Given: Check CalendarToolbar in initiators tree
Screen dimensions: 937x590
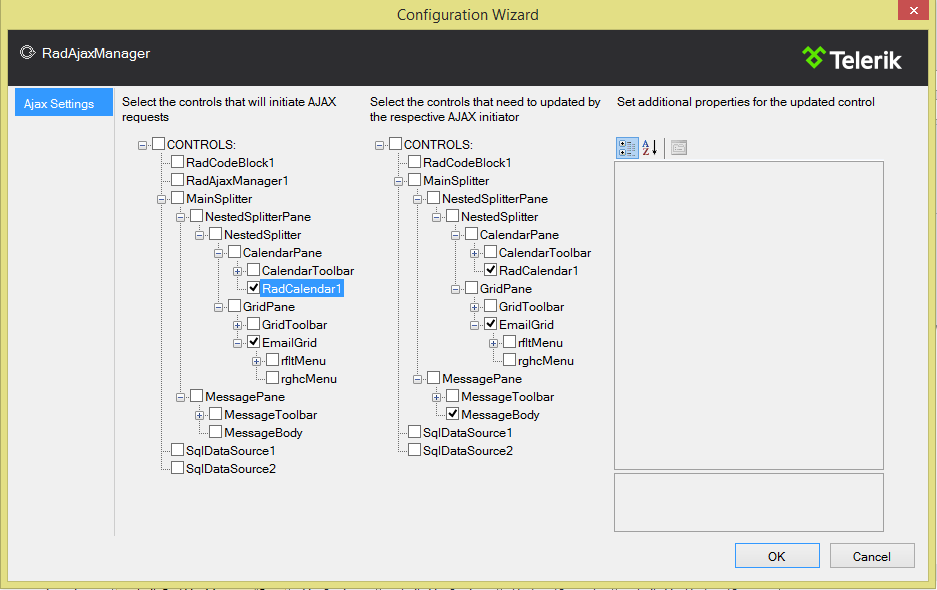Looking at the screenshot, I should [253, 270].
